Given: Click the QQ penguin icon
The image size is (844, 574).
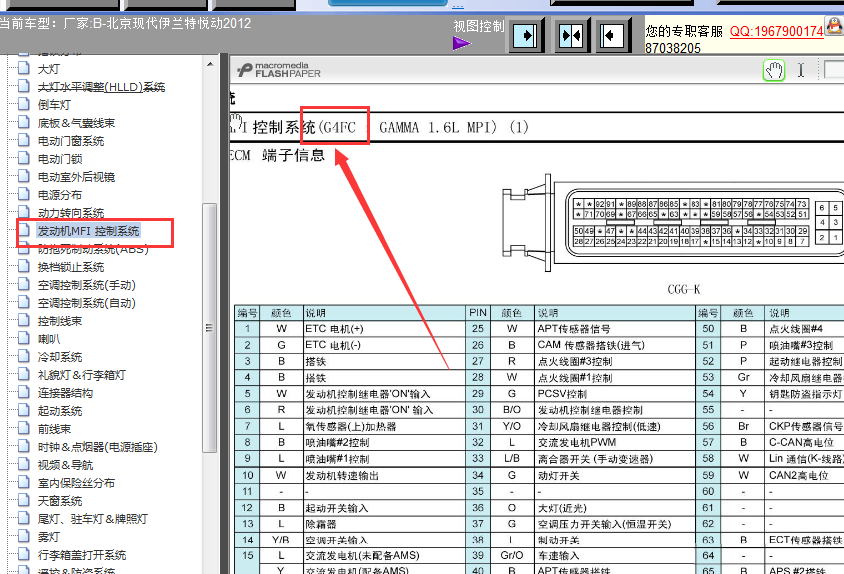Looking at the screenshot, I should [x=835, y=25].
